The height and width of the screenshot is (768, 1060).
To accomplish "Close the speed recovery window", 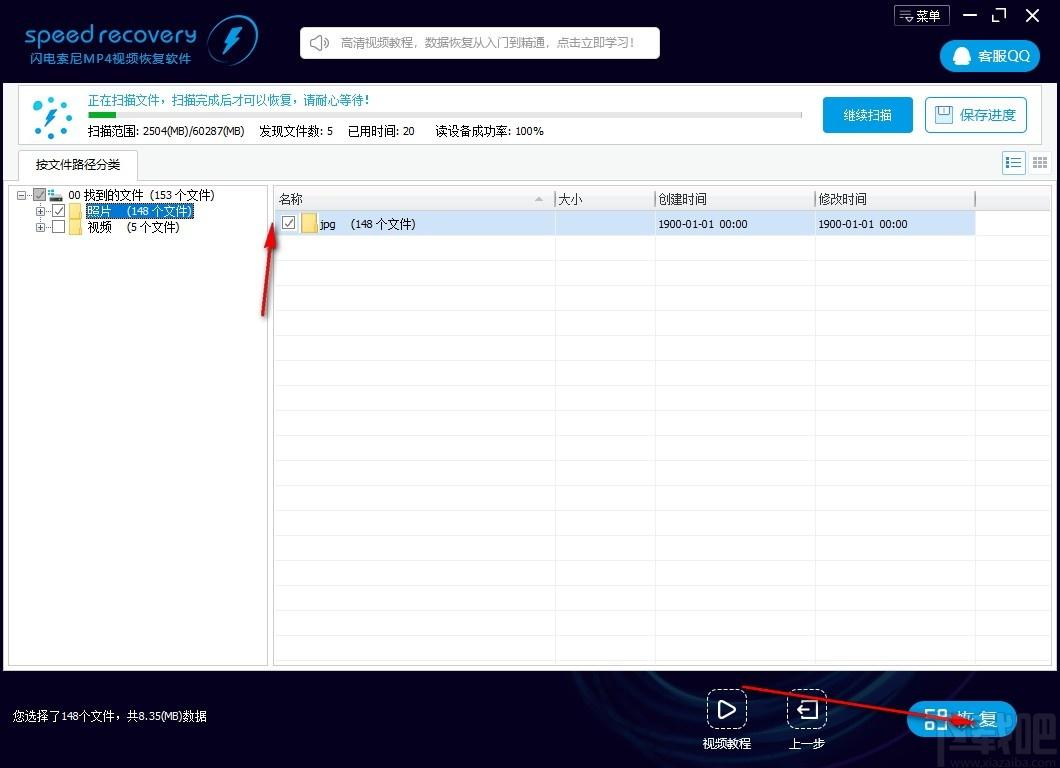I will [x=1032, y=15].
